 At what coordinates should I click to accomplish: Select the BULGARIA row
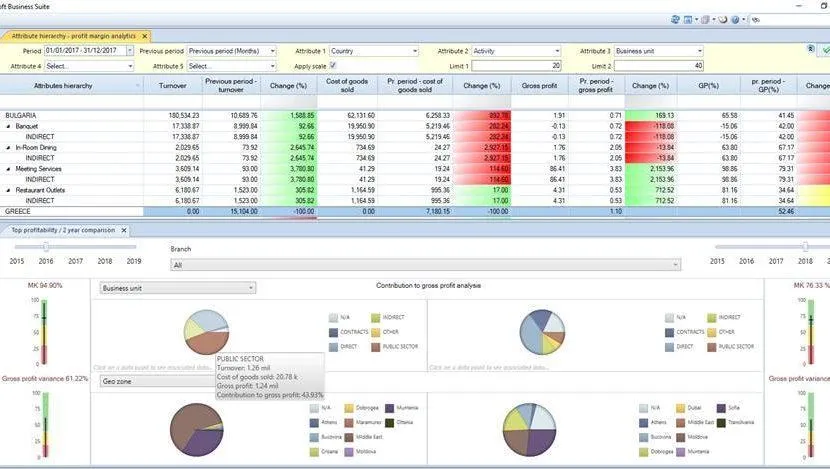click(x=415, y=115)
